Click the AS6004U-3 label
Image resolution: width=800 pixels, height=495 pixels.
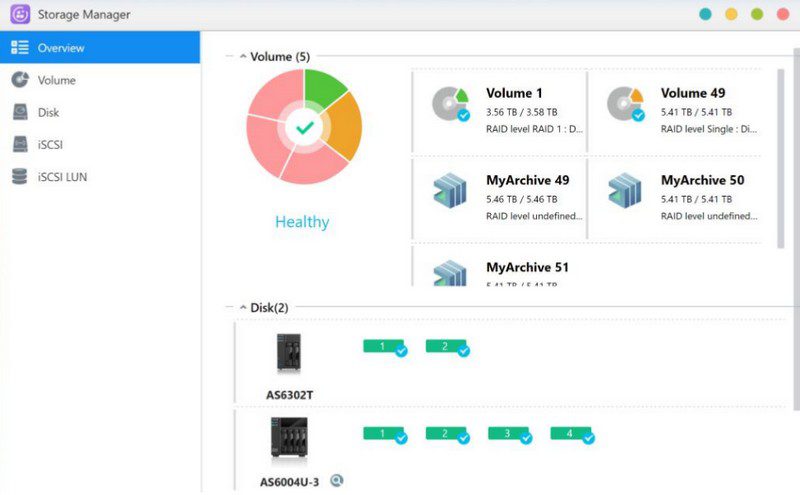(289, 482)
